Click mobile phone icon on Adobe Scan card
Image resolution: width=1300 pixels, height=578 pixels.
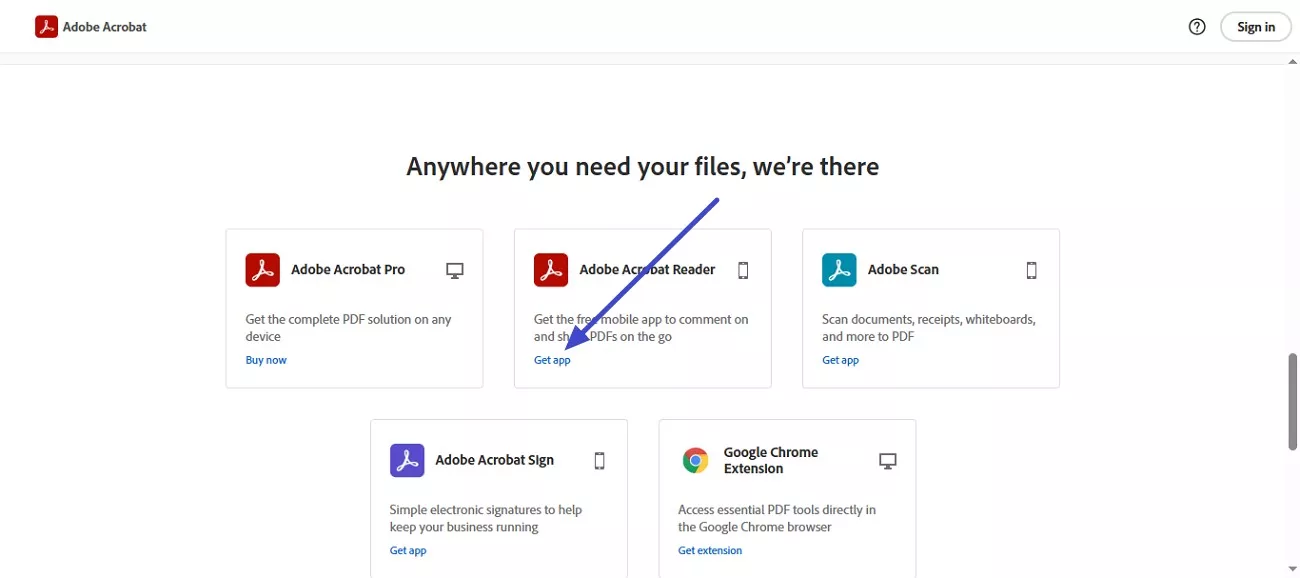click(1032, 270)
